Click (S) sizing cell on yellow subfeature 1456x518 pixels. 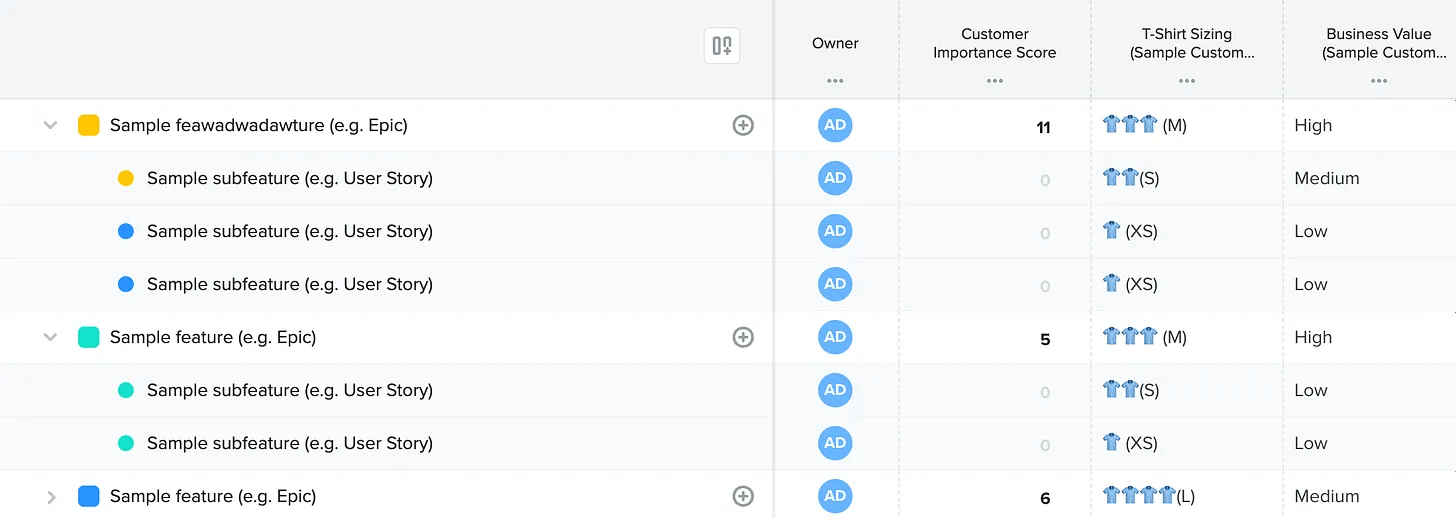pyautogui.click(x=1131, y=178)
